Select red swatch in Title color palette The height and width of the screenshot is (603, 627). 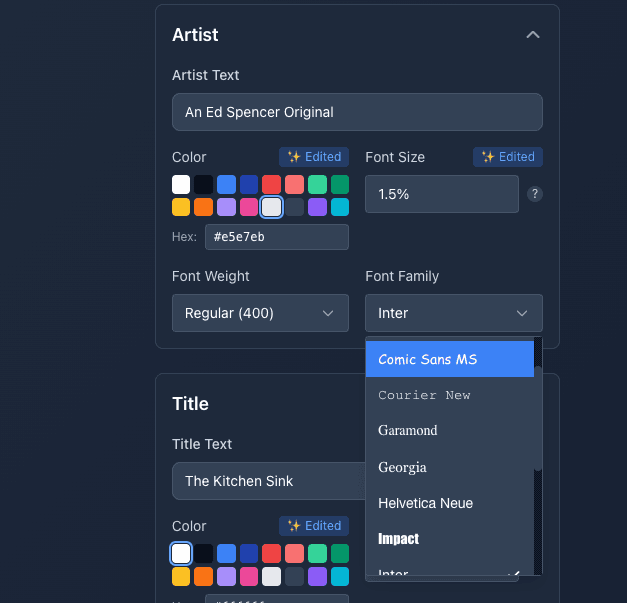272,554
